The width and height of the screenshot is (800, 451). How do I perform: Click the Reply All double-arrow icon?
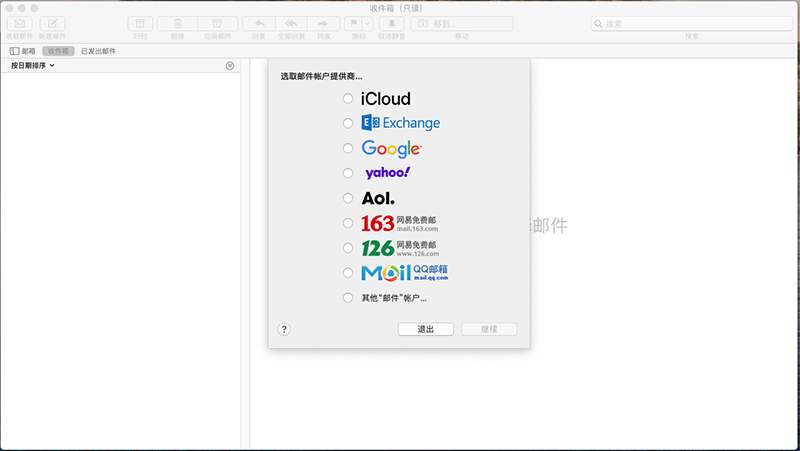point(291,23)
